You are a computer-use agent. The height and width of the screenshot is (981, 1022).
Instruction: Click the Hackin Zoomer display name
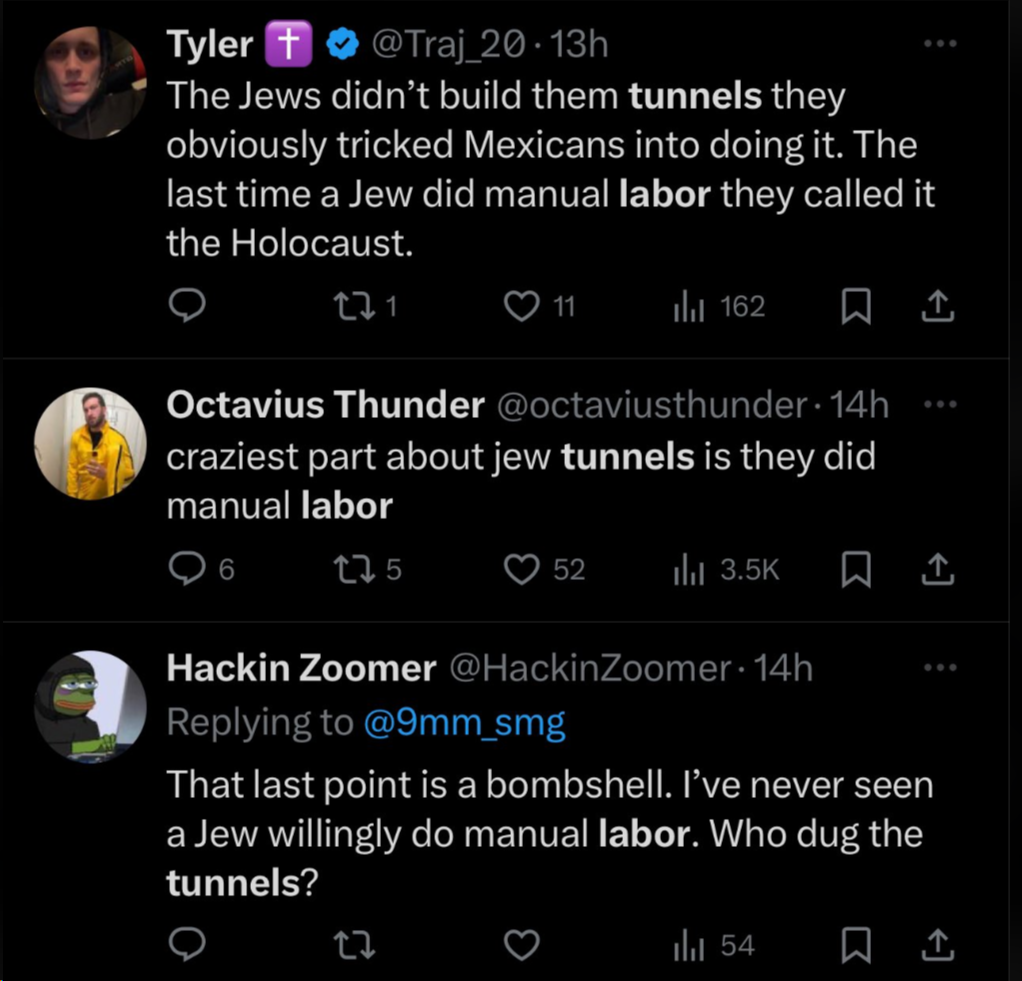(301, 669)
